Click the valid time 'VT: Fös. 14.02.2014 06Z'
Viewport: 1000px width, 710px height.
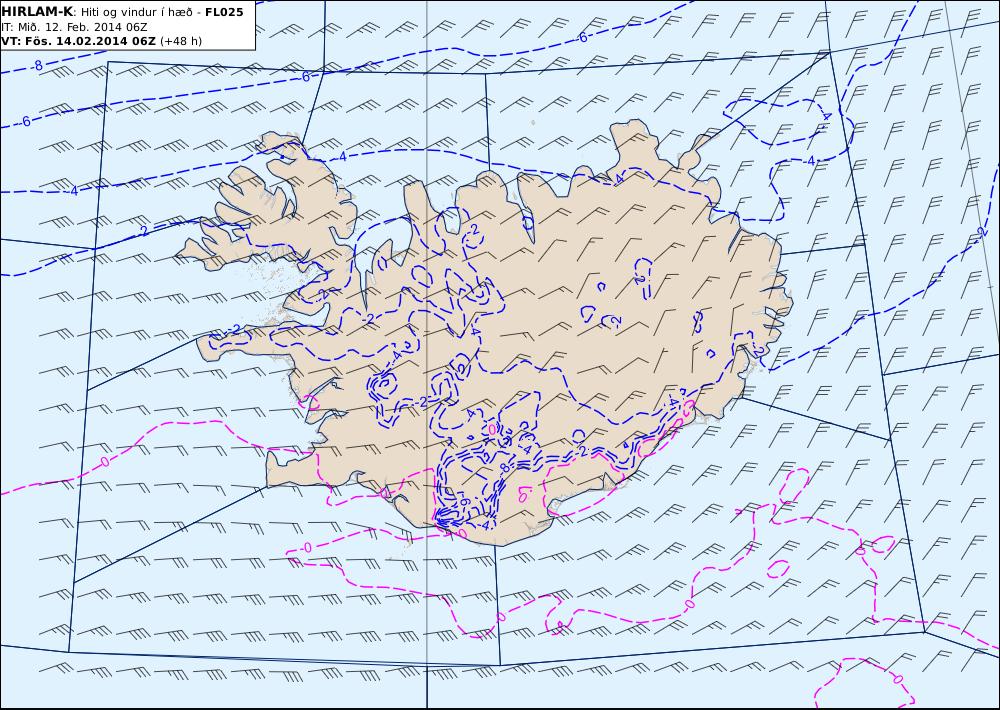pos(78,41)
